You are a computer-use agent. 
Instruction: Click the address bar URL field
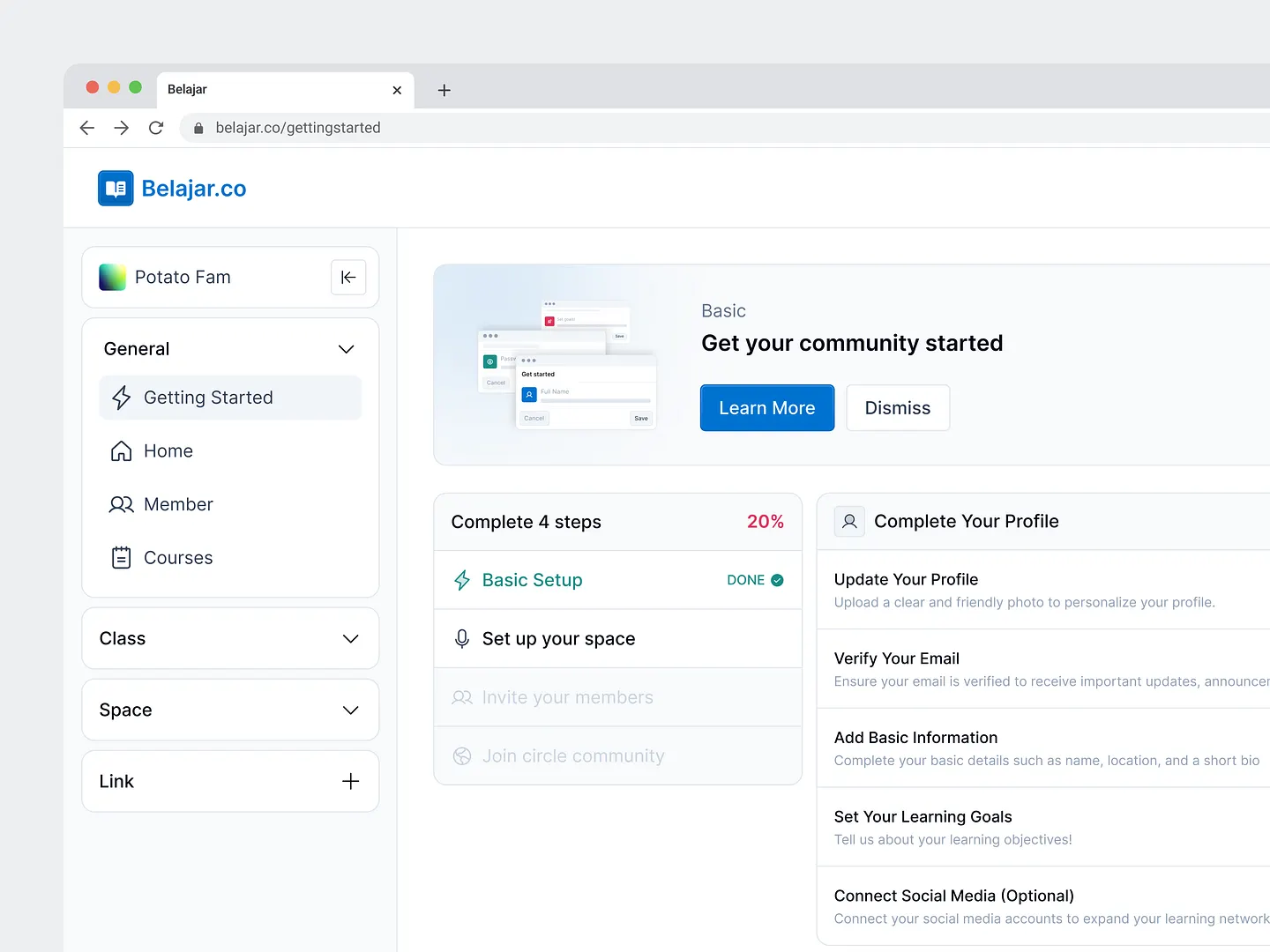pyautogui.click(x=725, y=128)
